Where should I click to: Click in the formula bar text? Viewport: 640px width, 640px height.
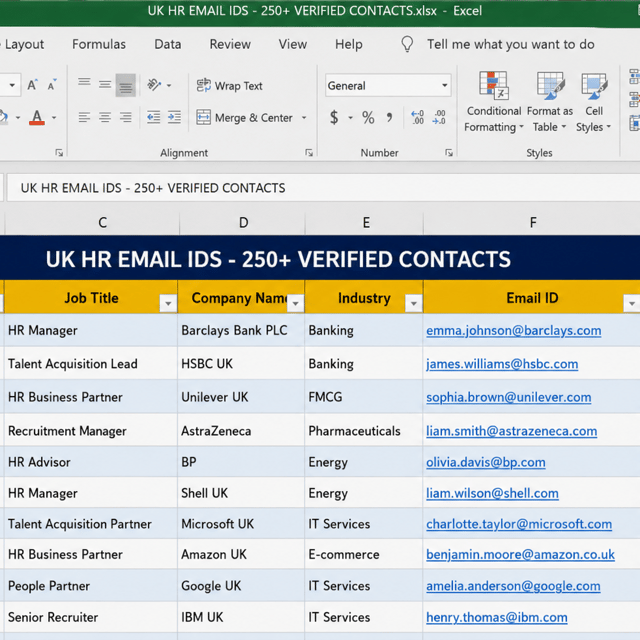tap(153, 188)
